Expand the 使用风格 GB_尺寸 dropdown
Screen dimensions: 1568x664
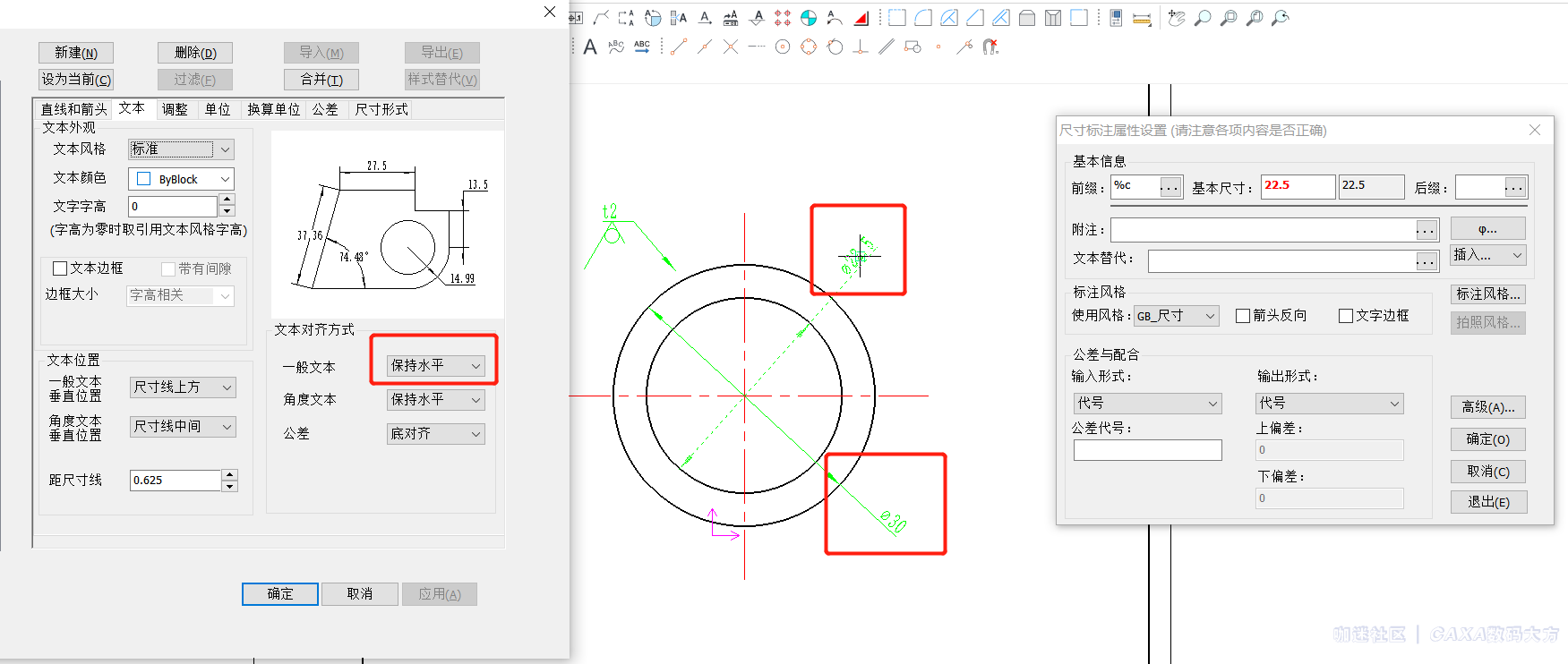[x=1177, y=316]
